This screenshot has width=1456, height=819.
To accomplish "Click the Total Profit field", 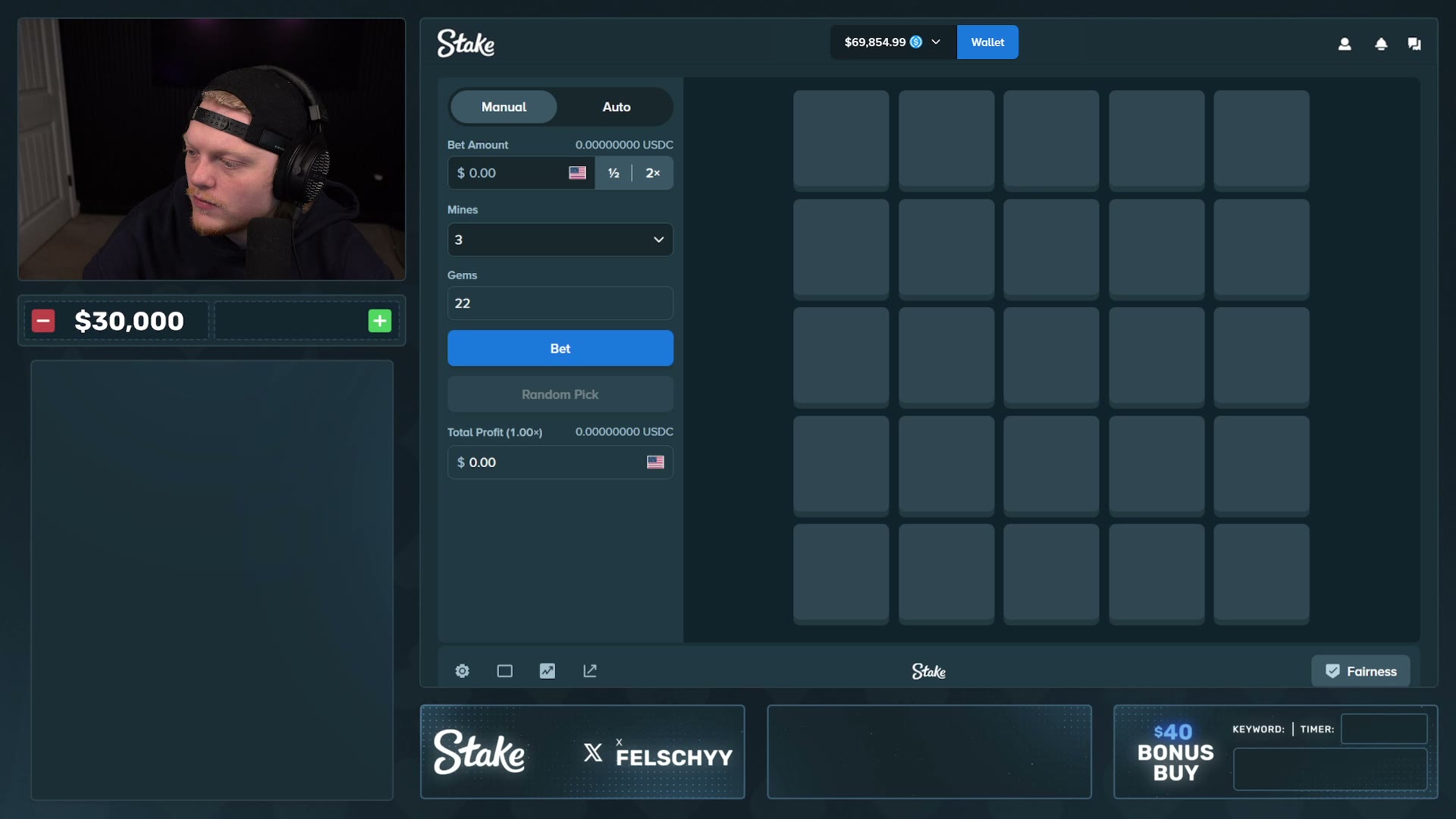I will pos(560,463).
